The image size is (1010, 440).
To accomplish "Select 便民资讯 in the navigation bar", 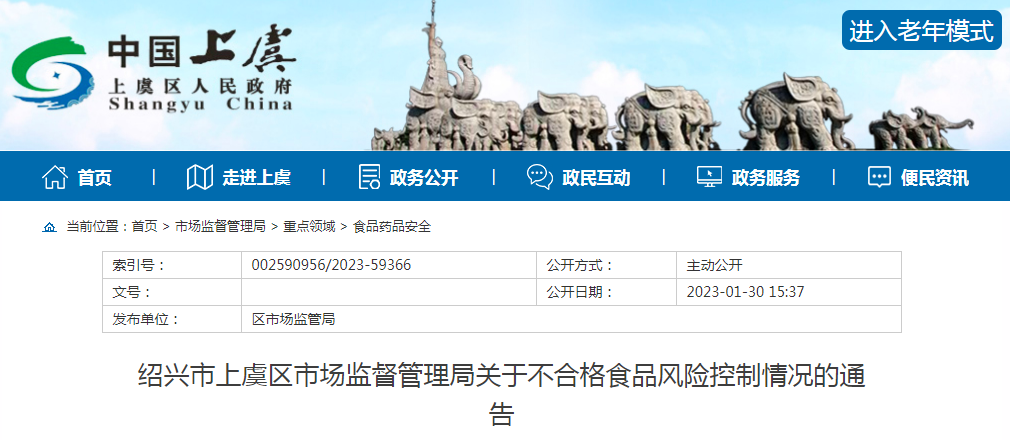I will tap(934, 178).
